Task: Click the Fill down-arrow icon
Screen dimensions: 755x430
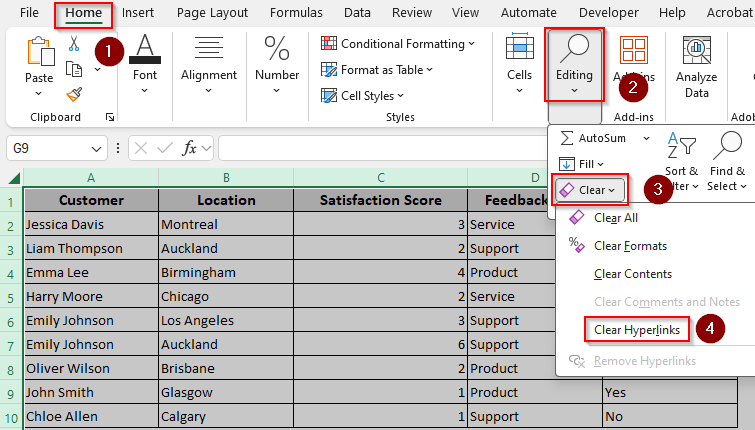Action: 567,164
